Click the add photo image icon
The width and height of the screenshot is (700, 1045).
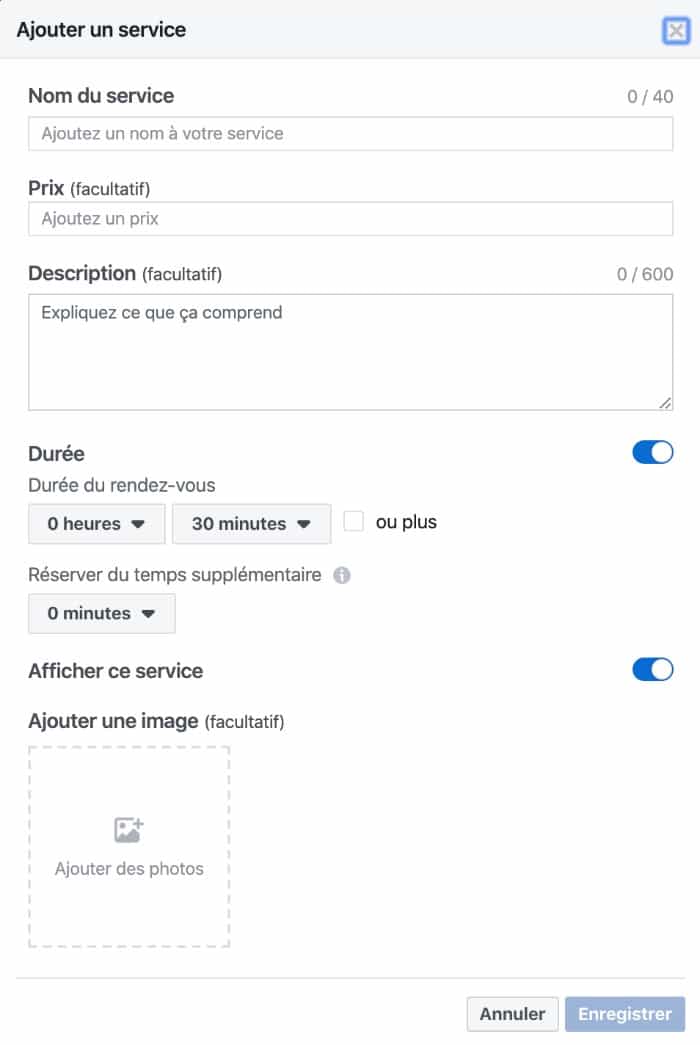[x=129, y=829]
